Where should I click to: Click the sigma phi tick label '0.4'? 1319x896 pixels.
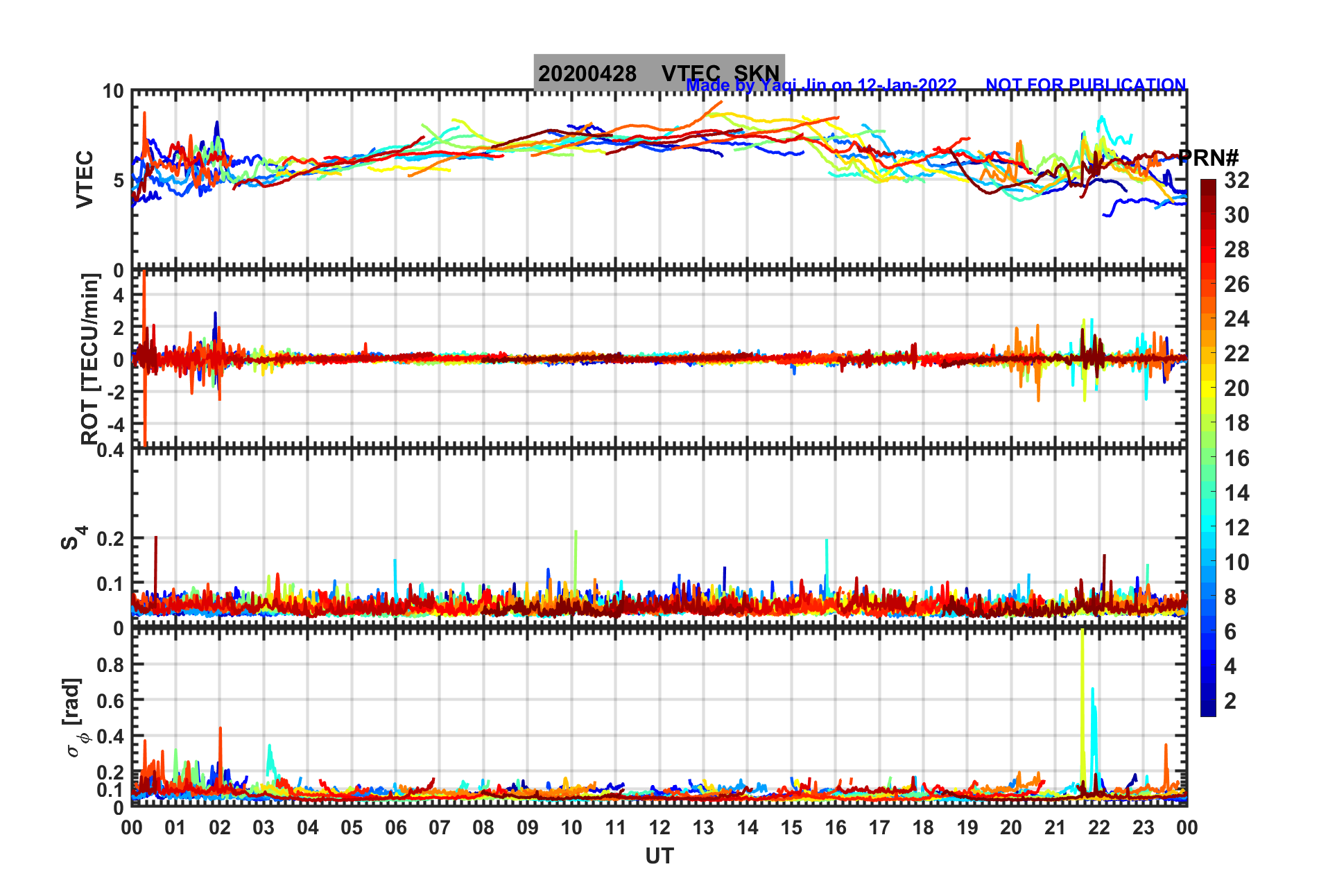pos(111,736)
